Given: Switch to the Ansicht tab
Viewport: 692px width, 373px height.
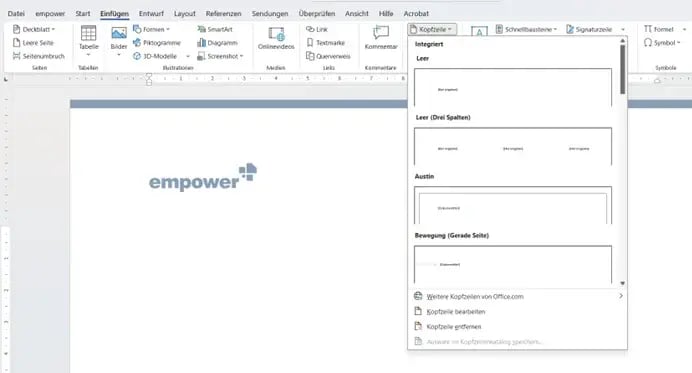Looking at the screenshot, I should 357,14.
